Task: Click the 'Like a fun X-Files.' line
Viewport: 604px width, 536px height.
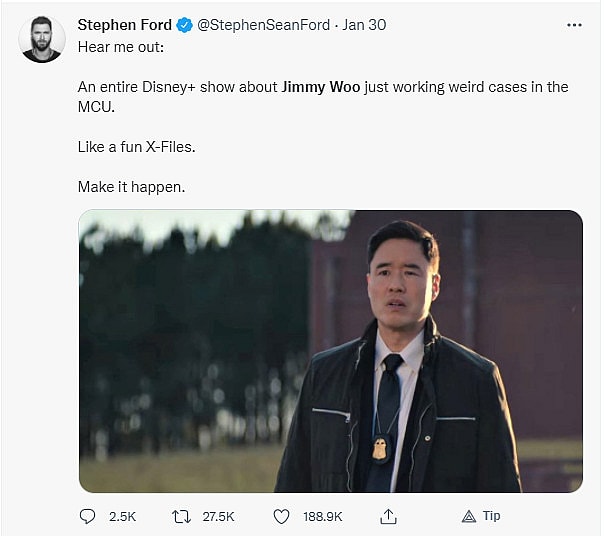Action: pyautogui.click(x=135, y=147)
